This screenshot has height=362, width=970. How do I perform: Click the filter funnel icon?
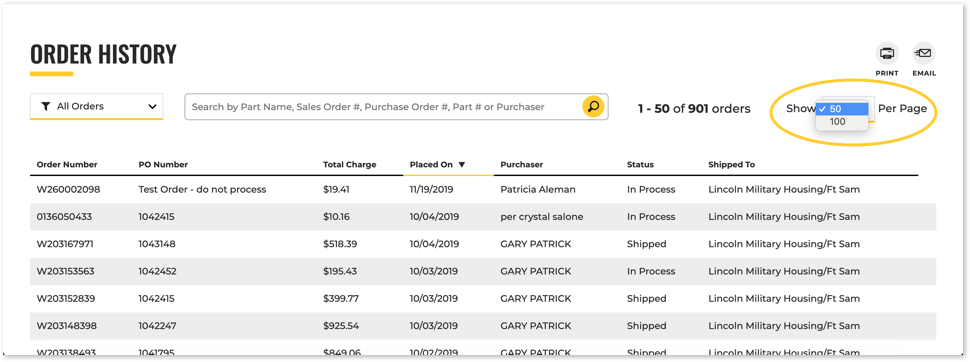46,106
